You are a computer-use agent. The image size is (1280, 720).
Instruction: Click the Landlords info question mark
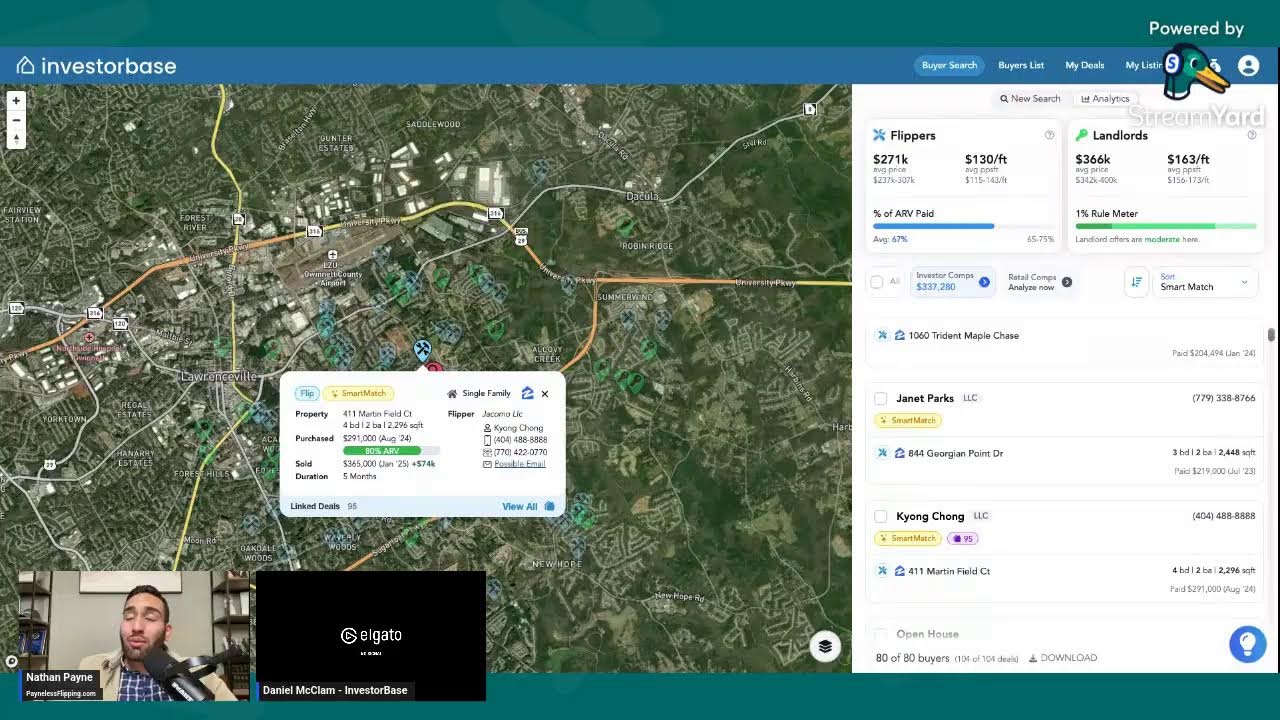point(1251,135)
